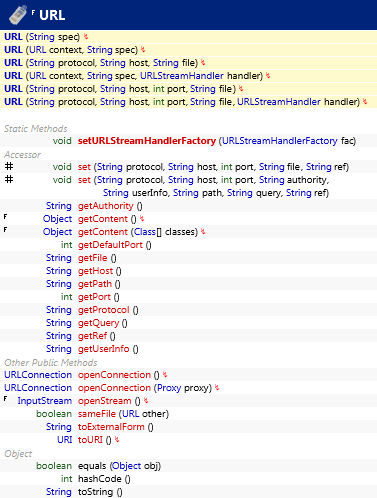Image resolution: width=377 pixels, height=498 pixels.
Task: Select the getDefaultPort method
Action: [x=110, y=245]
